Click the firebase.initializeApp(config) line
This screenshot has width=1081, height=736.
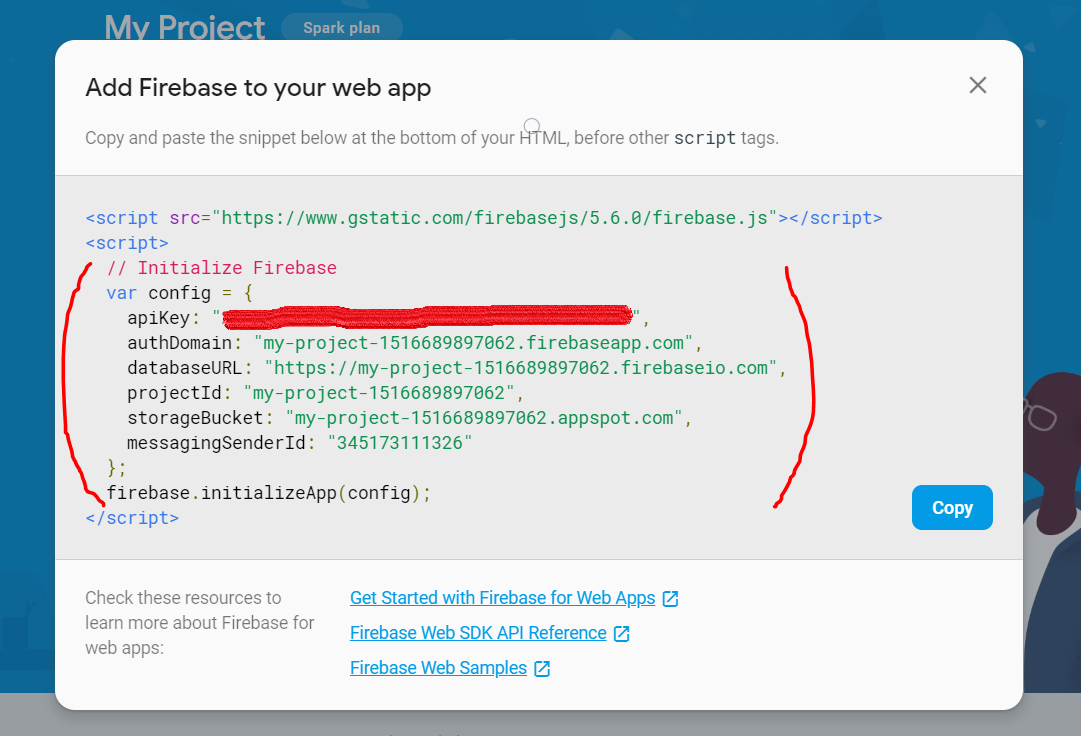[x=269, y=493]
